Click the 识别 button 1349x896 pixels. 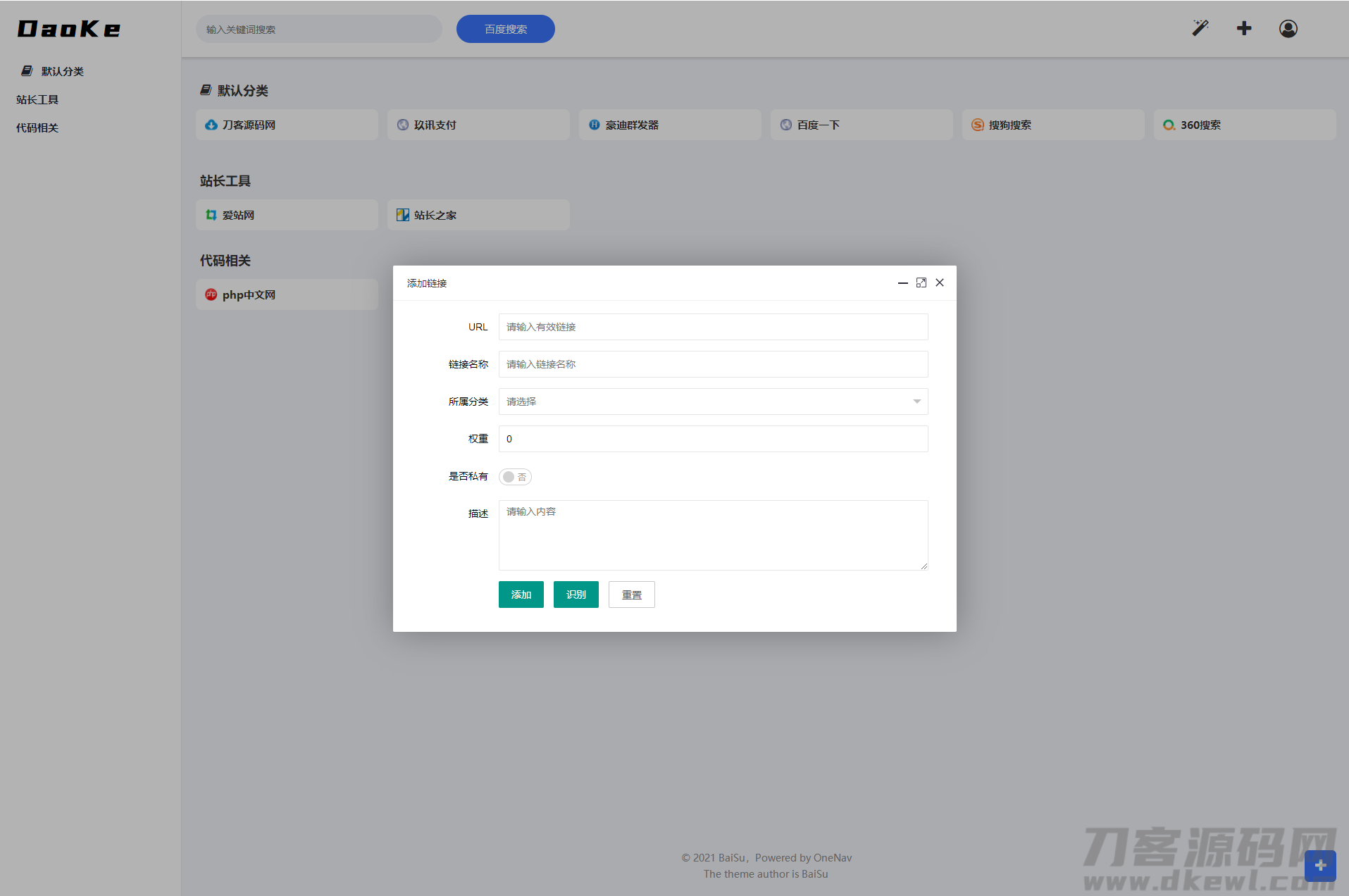576,595
